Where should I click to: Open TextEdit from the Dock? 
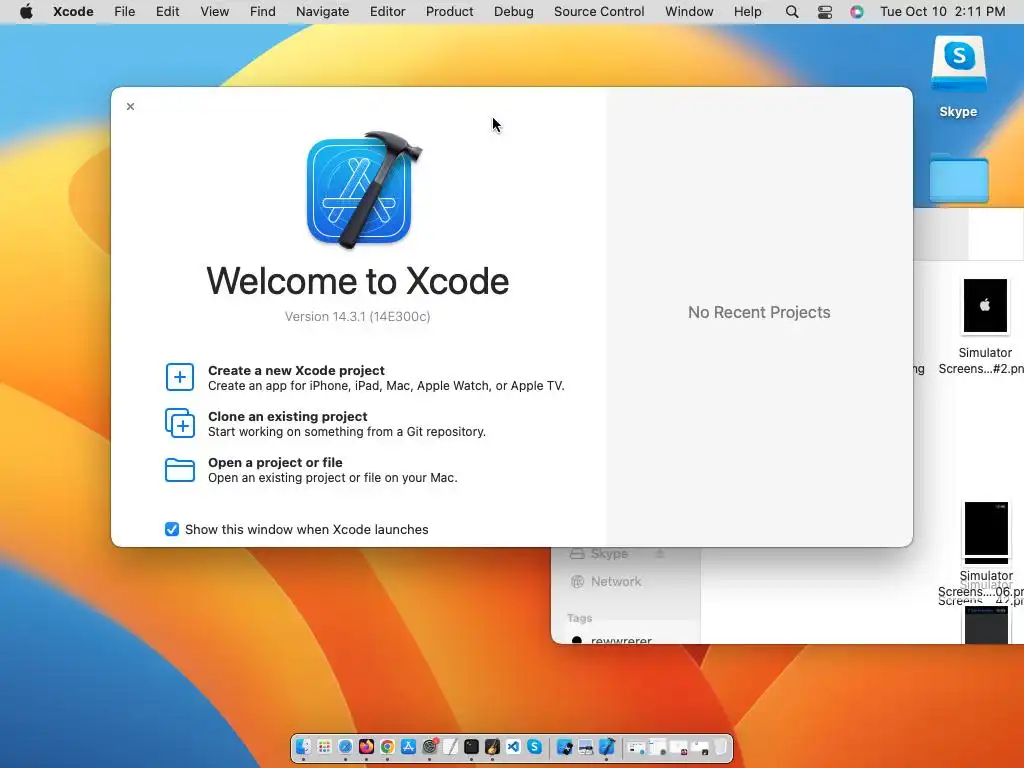[451, 746]
